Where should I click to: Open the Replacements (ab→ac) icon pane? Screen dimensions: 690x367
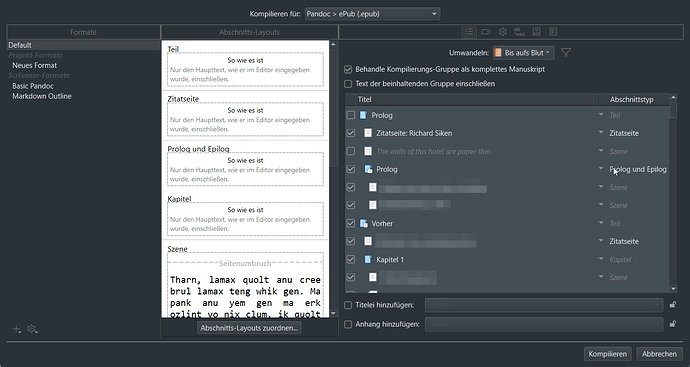click(519, 32)
